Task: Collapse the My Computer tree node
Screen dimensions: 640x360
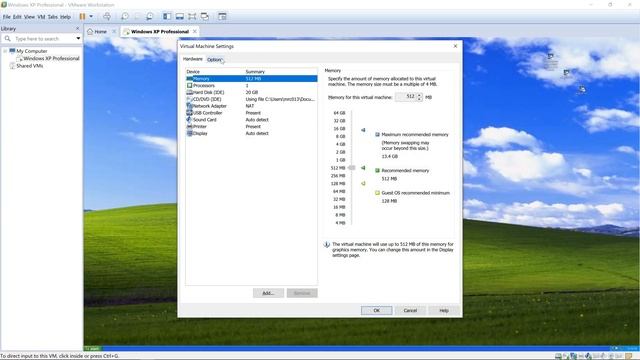Action: pos(5,51)
